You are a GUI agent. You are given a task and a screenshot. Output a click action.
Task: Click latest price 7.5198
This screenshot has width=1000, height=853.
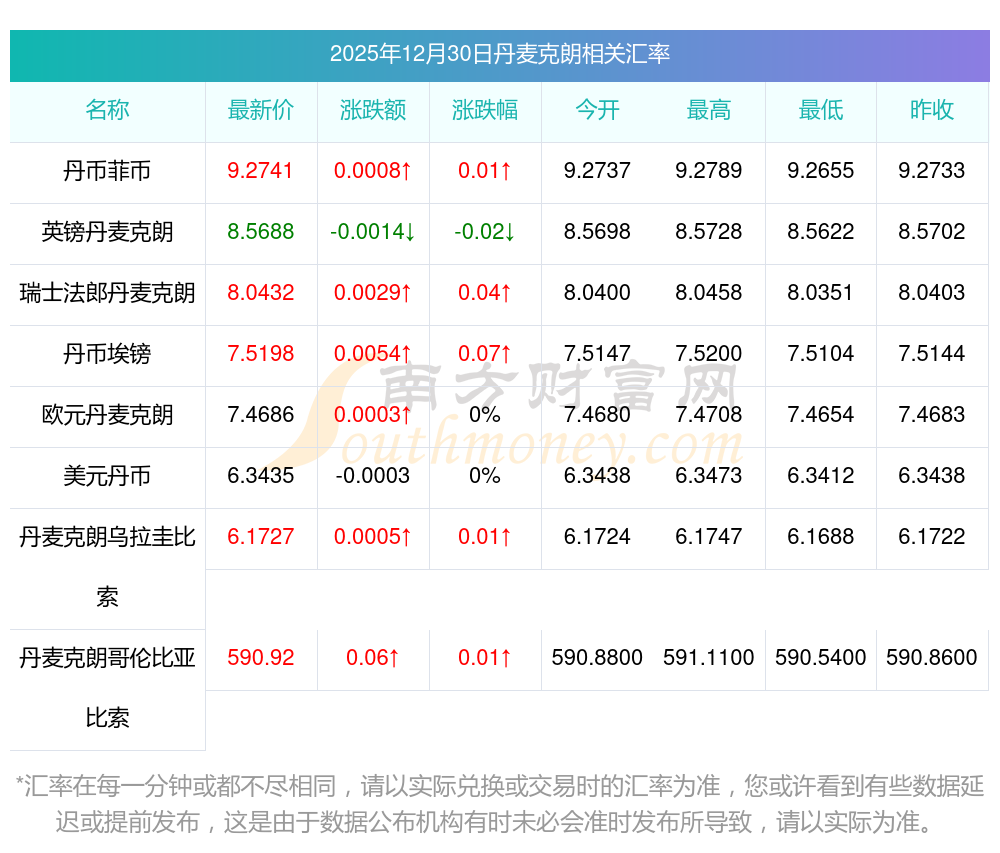(261, 353)
